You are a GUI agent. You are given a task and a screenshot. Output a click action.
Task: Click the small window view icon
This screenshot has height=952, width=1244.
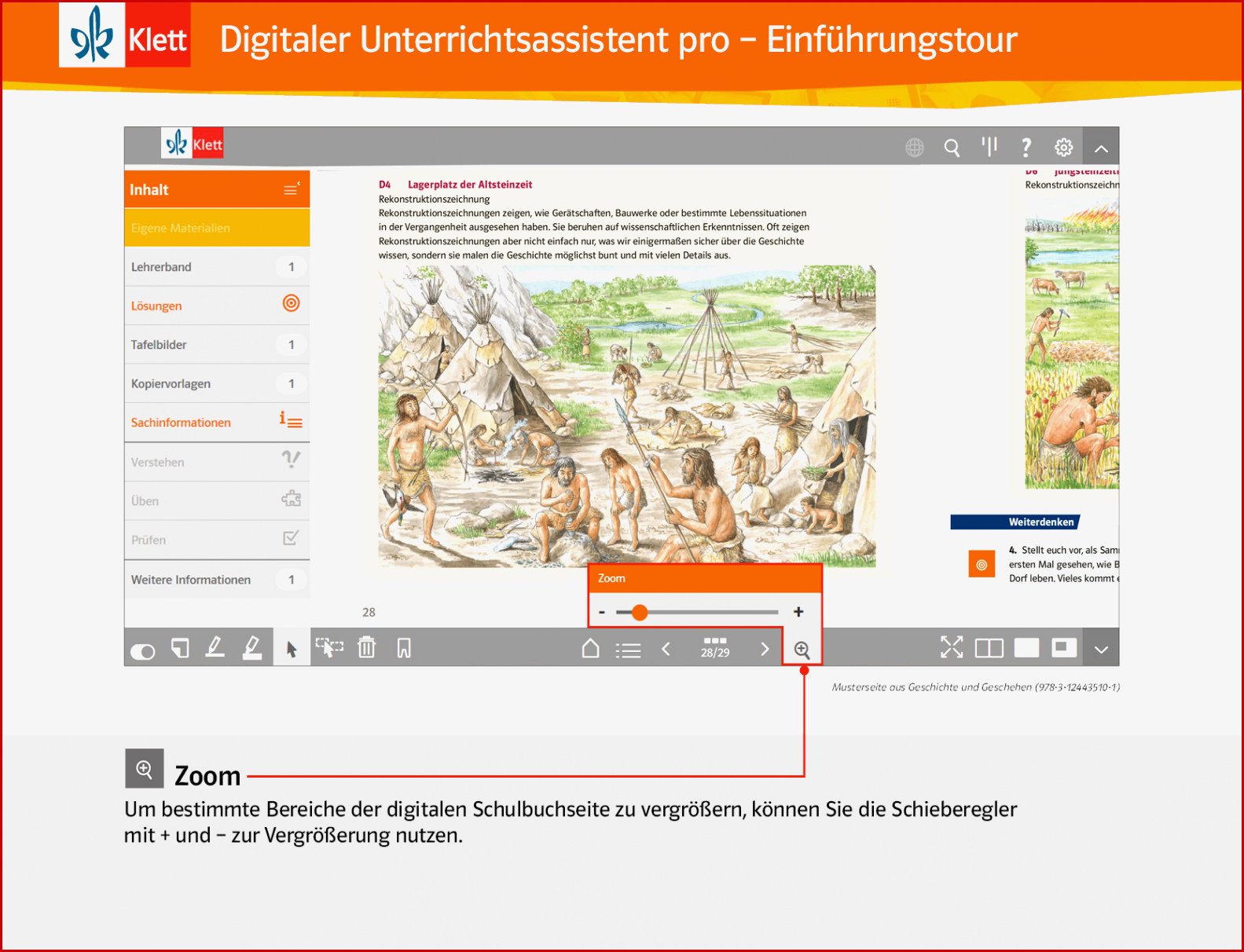pyautogui.click(x=1064, y=648)
